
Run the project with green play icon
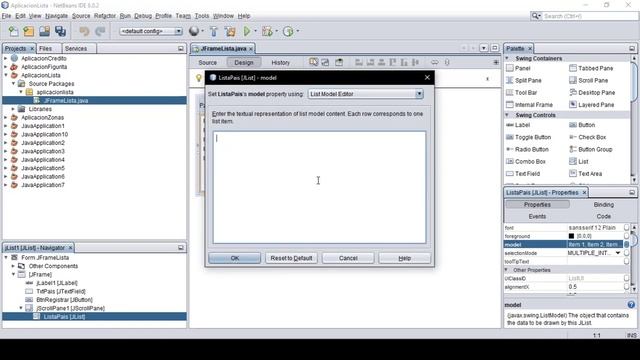(x=247, y=31)
